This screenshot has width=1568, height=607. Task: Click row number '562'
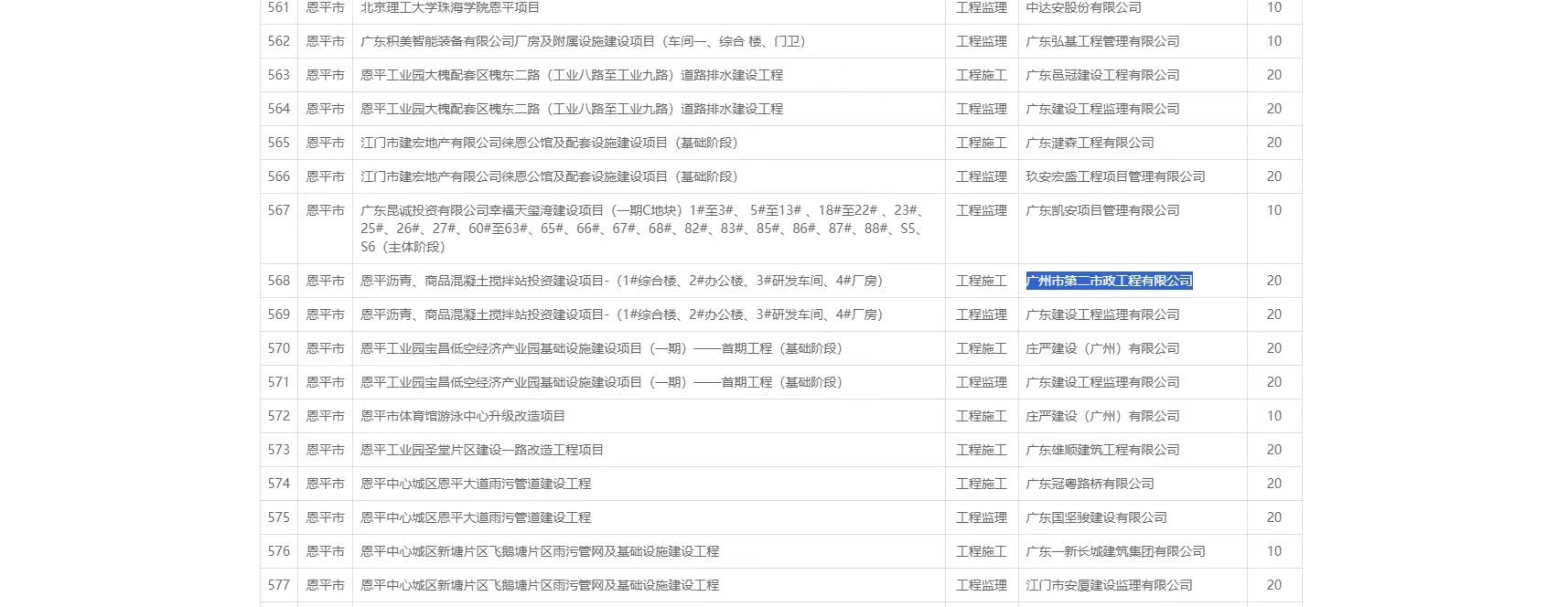[279, 41]
